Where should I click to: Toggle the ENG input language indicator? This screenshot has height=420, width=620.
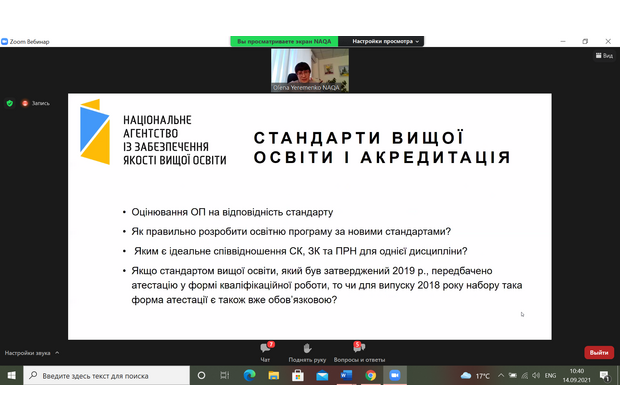(549, 375)
